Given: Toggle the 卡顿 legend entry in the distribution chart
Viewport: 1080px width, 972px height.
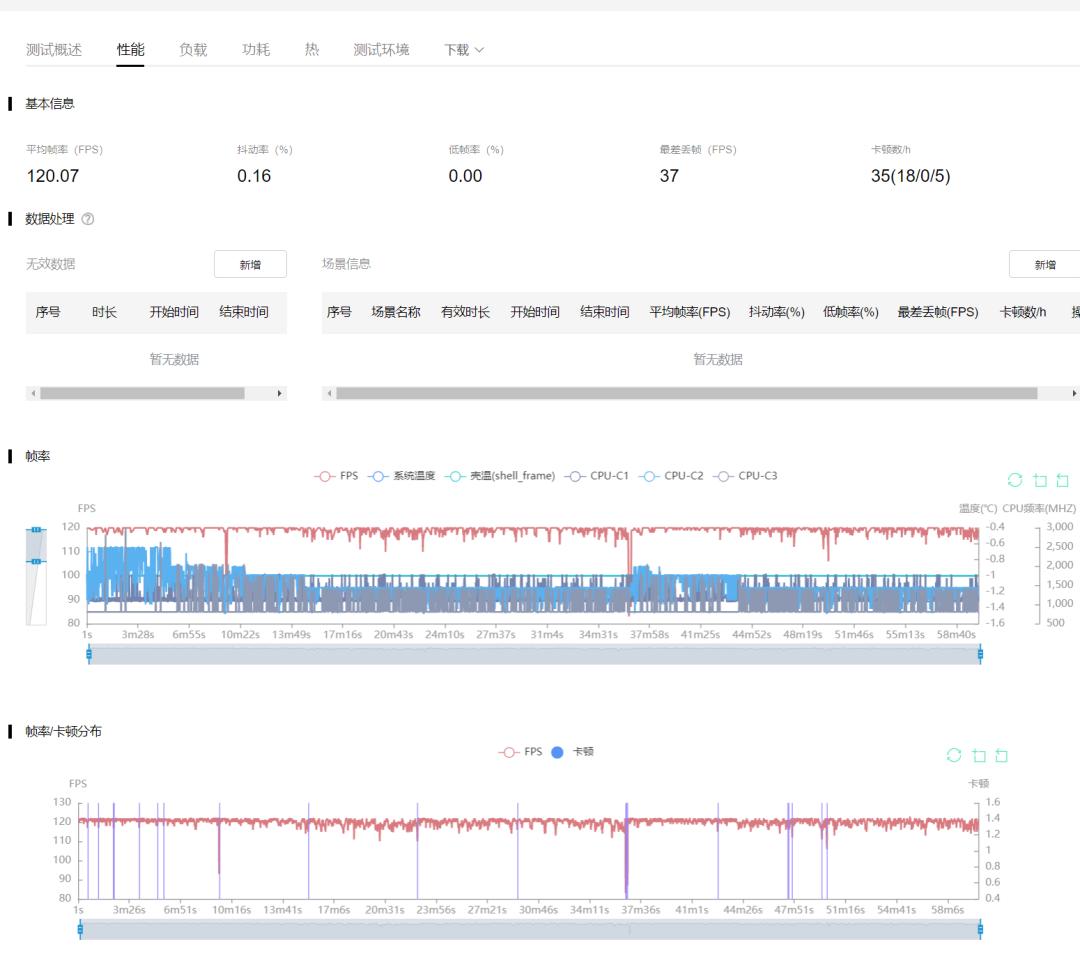Looking at the screenshot, I should 572,752.
